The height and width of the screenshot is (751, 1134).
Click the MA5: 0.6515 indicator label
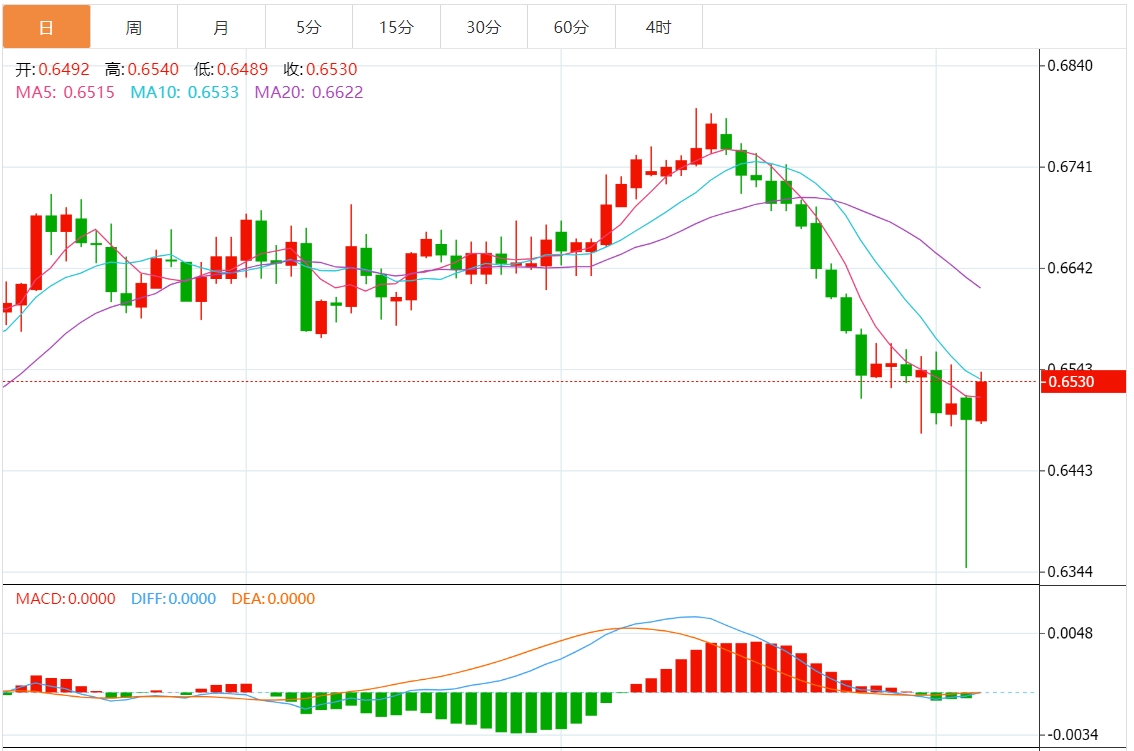tap(65, 93)
